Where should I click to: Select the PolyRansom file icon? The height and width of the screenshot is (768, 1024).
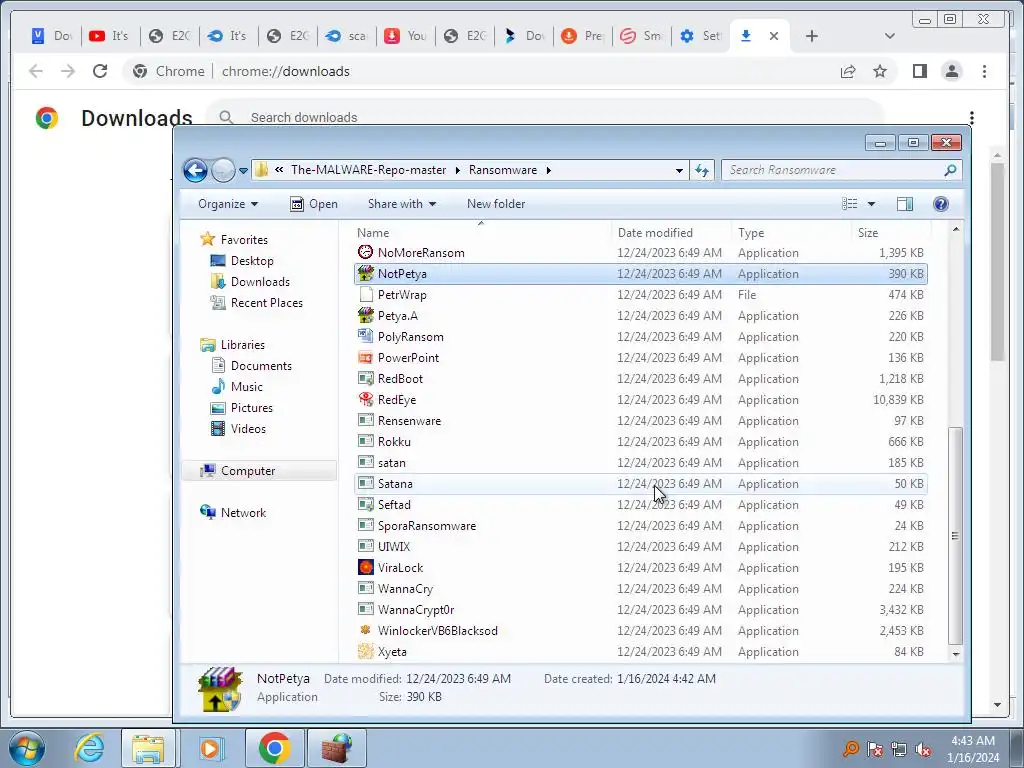[366, 336]
